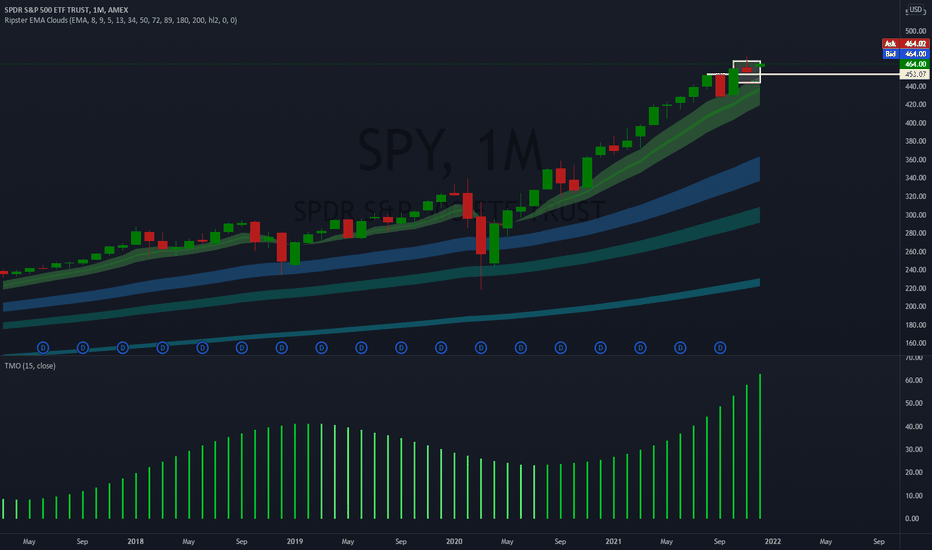Select the 453.07 white horizontal line
932x550 pixels.
tap(802, 74)
